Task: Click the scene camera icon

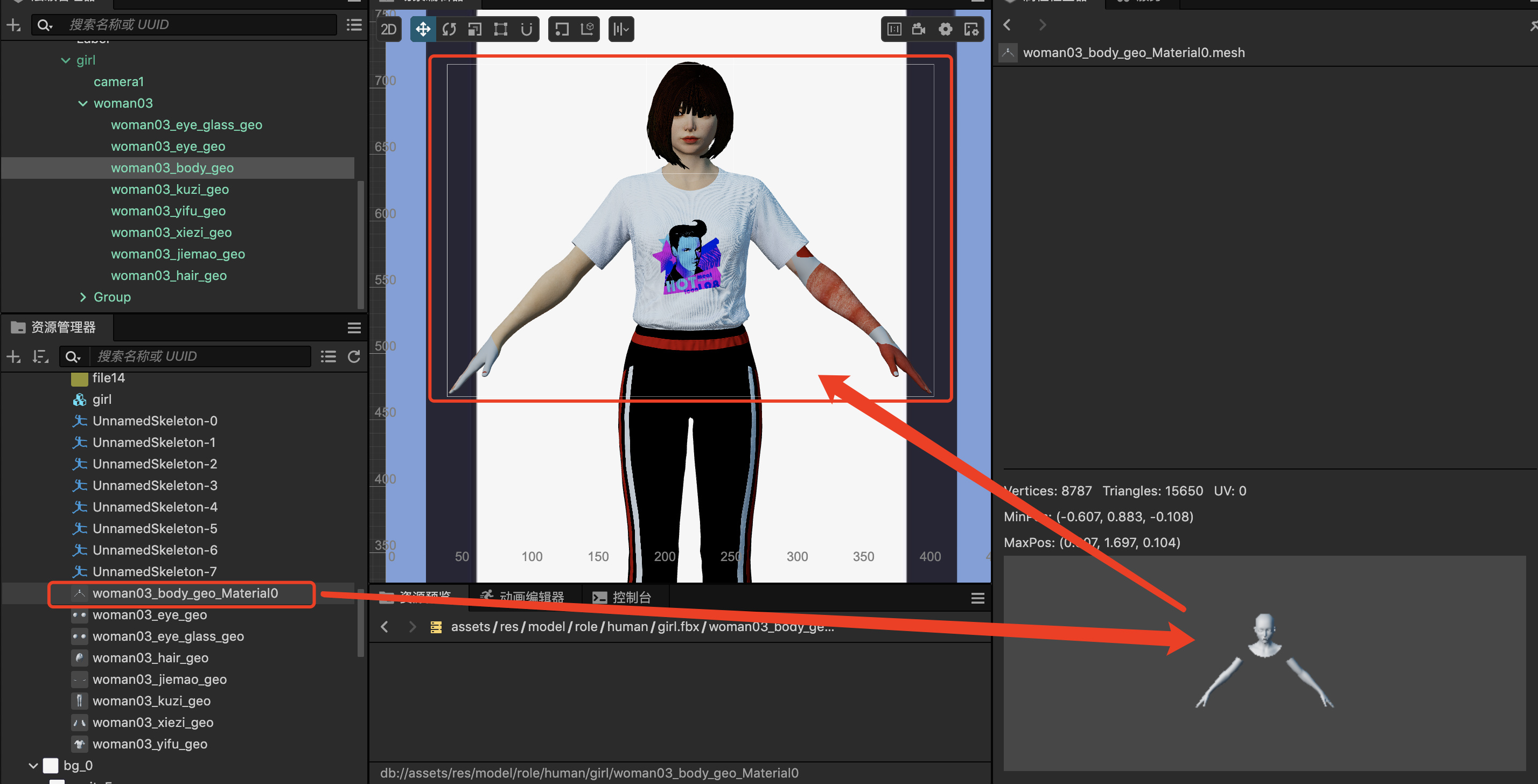Action: click(919, 29)
